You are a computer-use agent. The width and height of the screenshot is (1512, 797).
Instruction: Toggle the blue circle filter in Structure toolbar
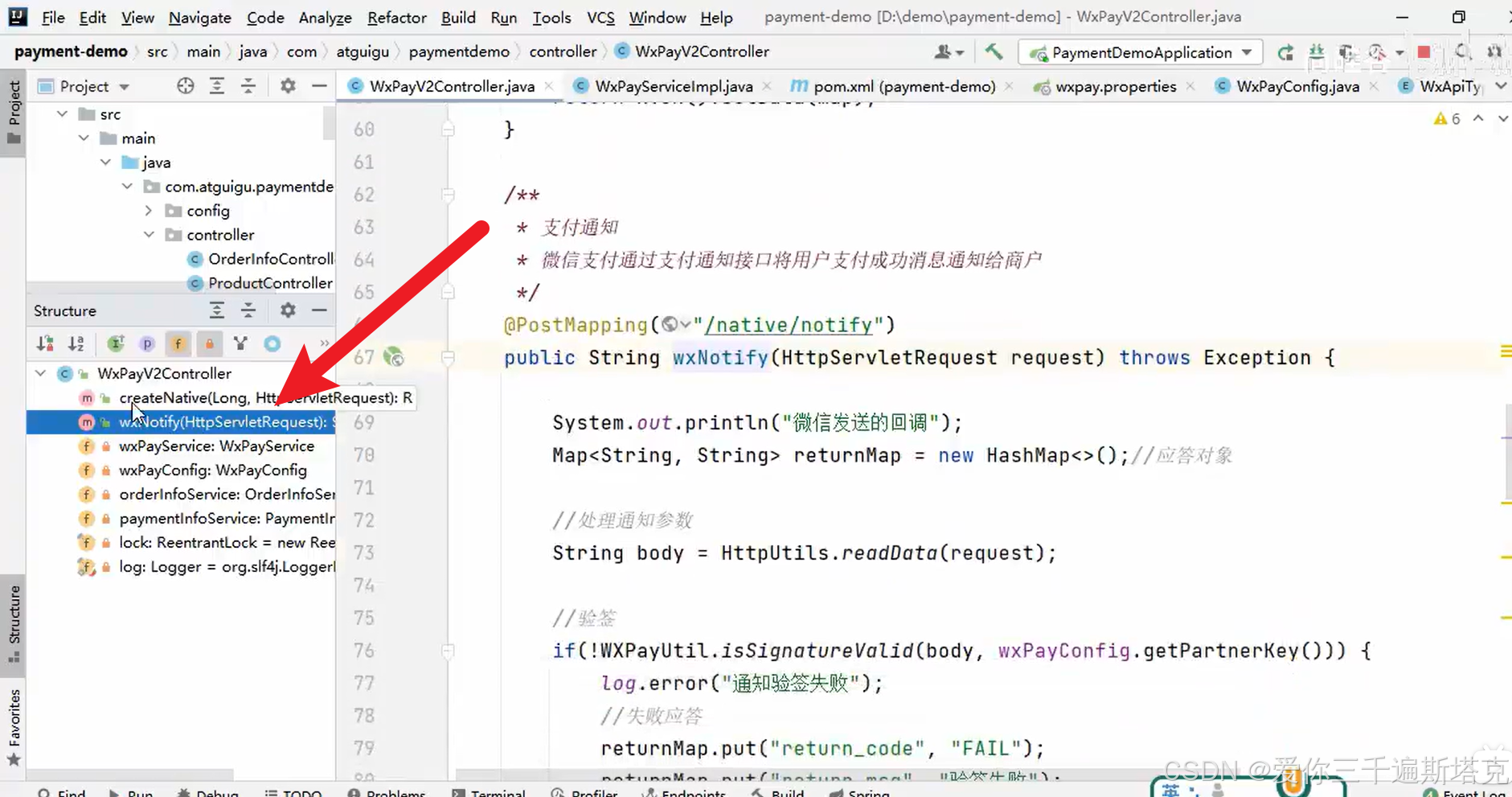coord(272,344)
